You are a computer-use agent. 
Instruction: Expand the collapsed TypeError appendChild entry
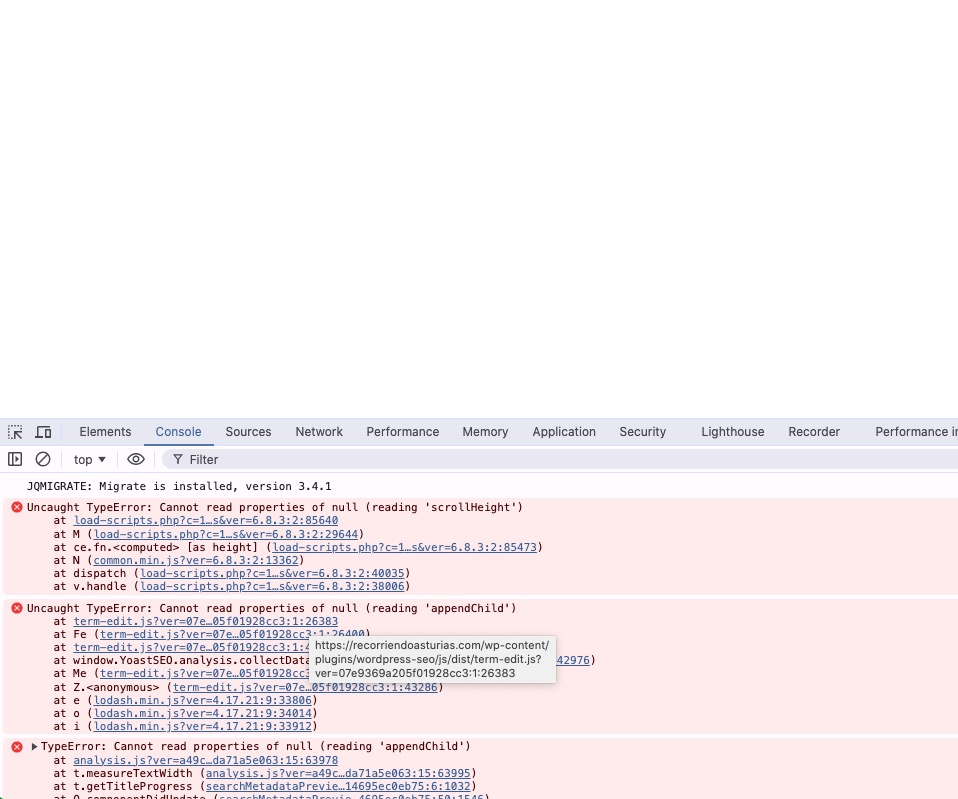click(34, 746)
